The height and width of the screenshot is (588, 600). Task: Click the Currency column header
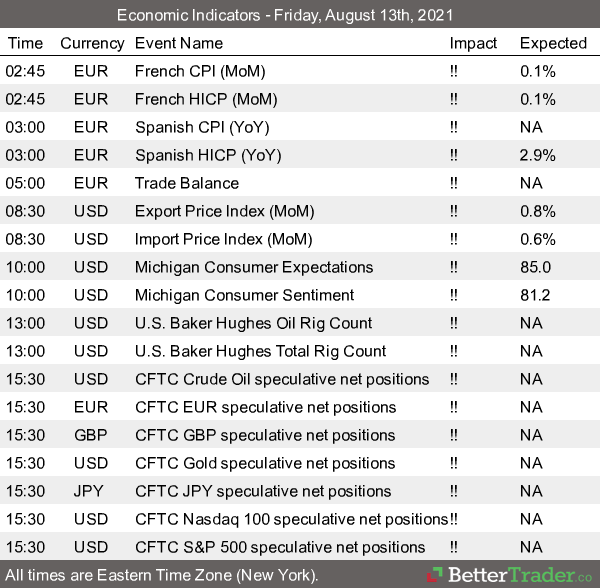click(92, 43)
